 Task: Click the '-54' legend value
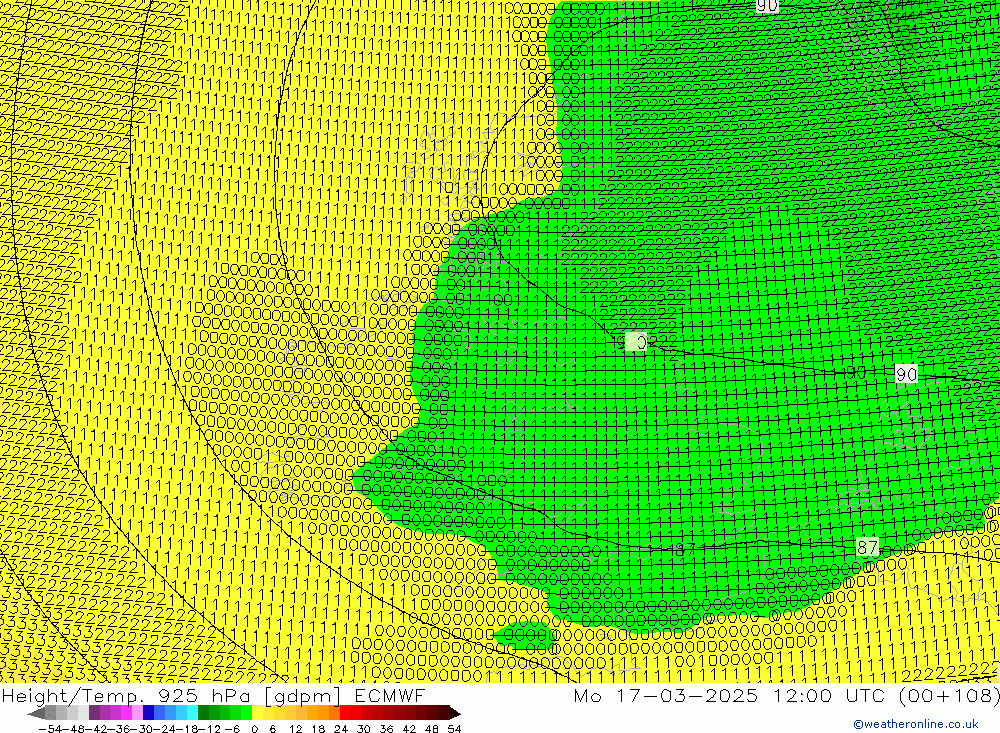pyautogui.click(x=50, y=729)
